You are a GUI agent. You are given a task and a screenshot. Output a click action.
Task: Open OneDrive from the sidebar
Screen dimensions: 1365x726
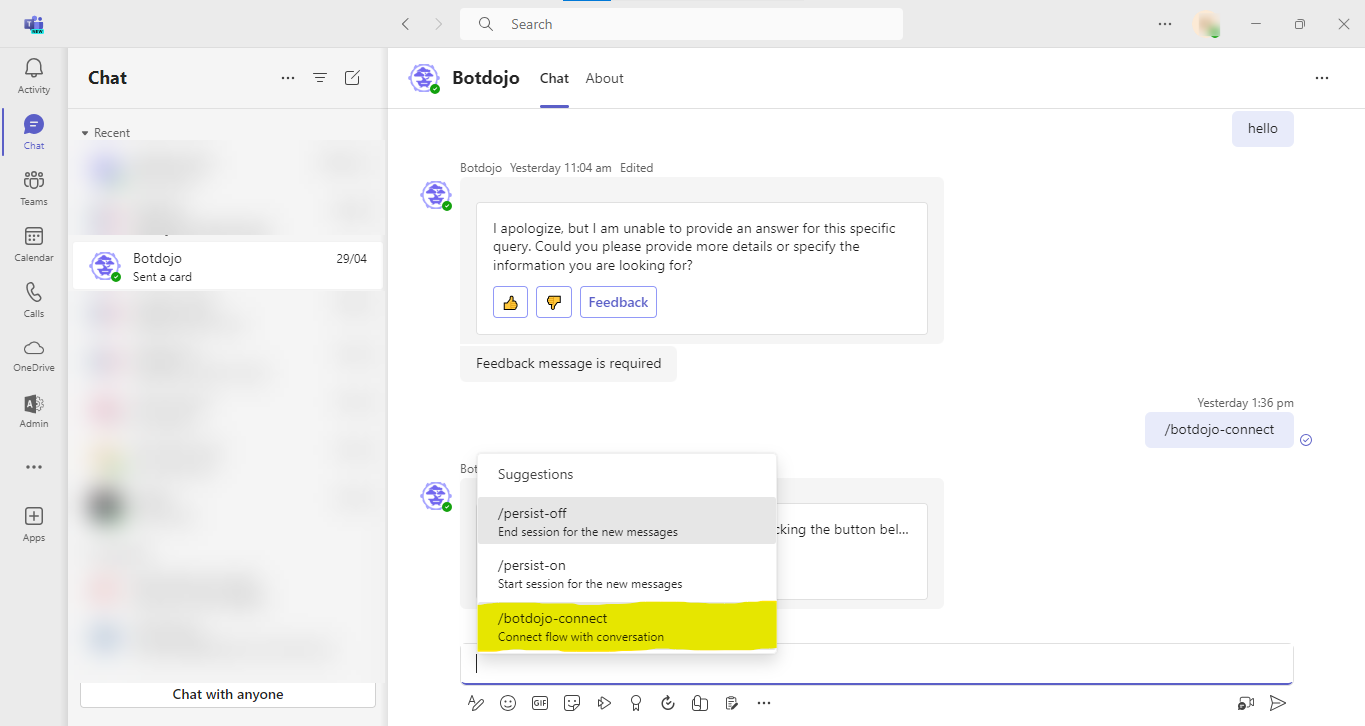34,355
